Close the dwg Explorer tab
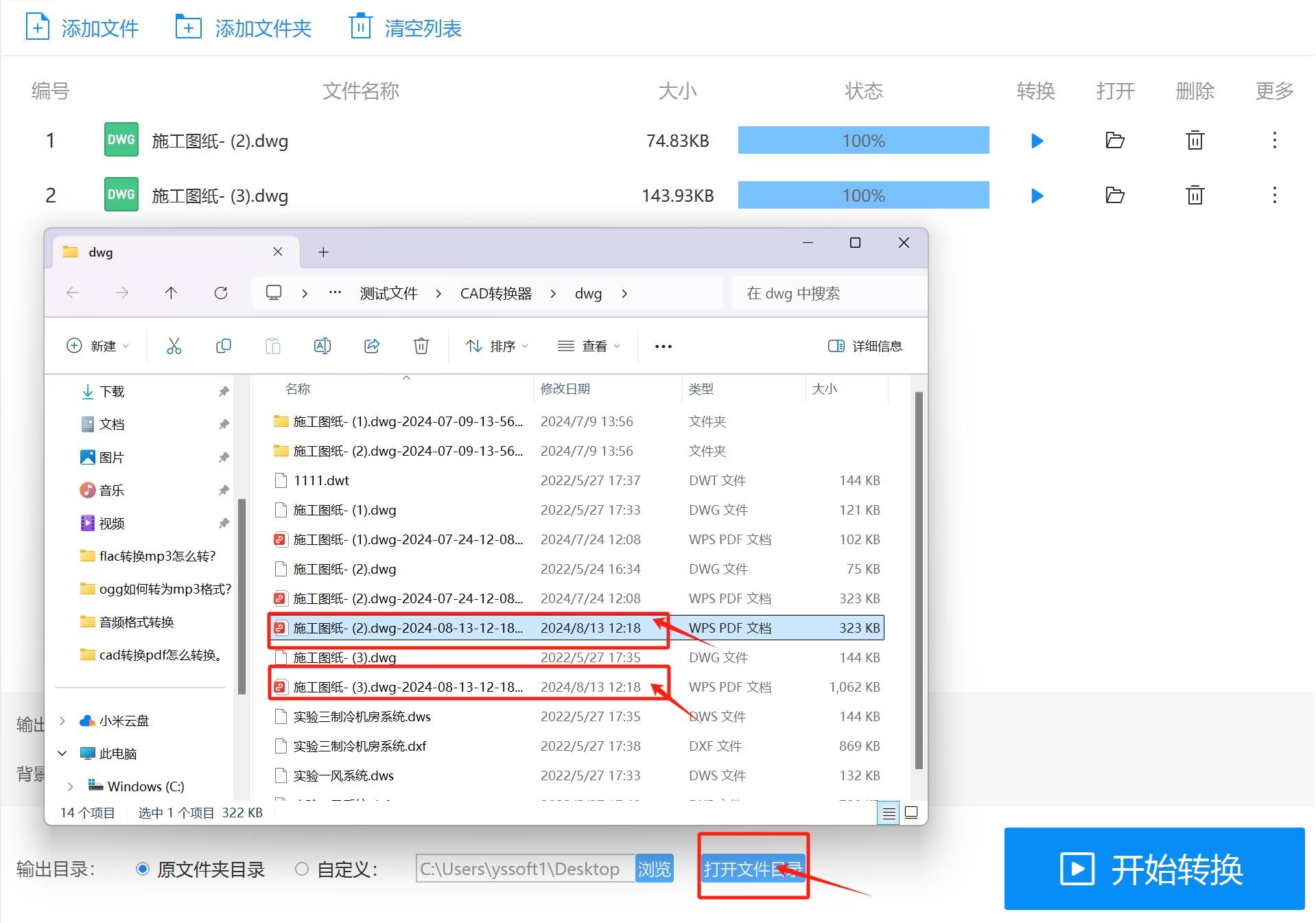Image resolution: width=1316 pixels, height=923 pixels. (278, 252)
